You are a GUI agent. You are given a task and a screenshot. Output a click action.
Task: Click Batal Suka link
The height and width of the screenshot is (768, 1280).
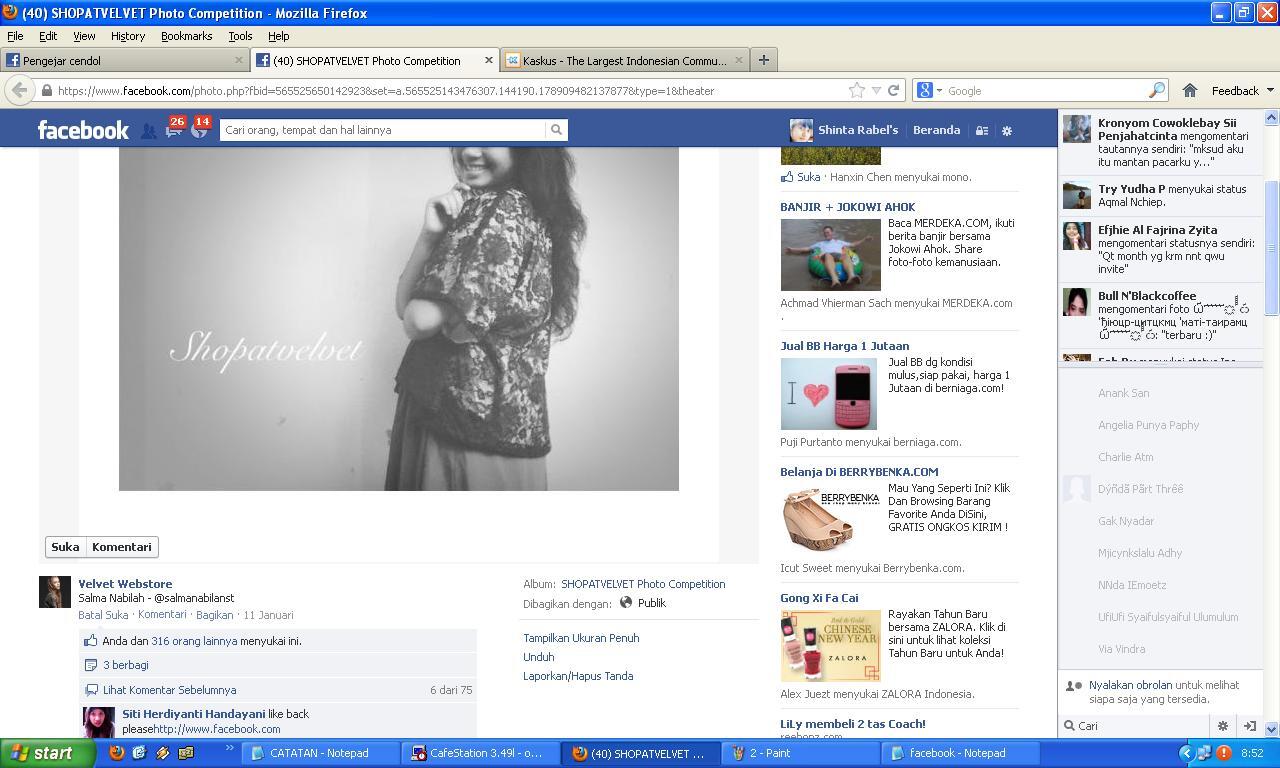[103, 615]
